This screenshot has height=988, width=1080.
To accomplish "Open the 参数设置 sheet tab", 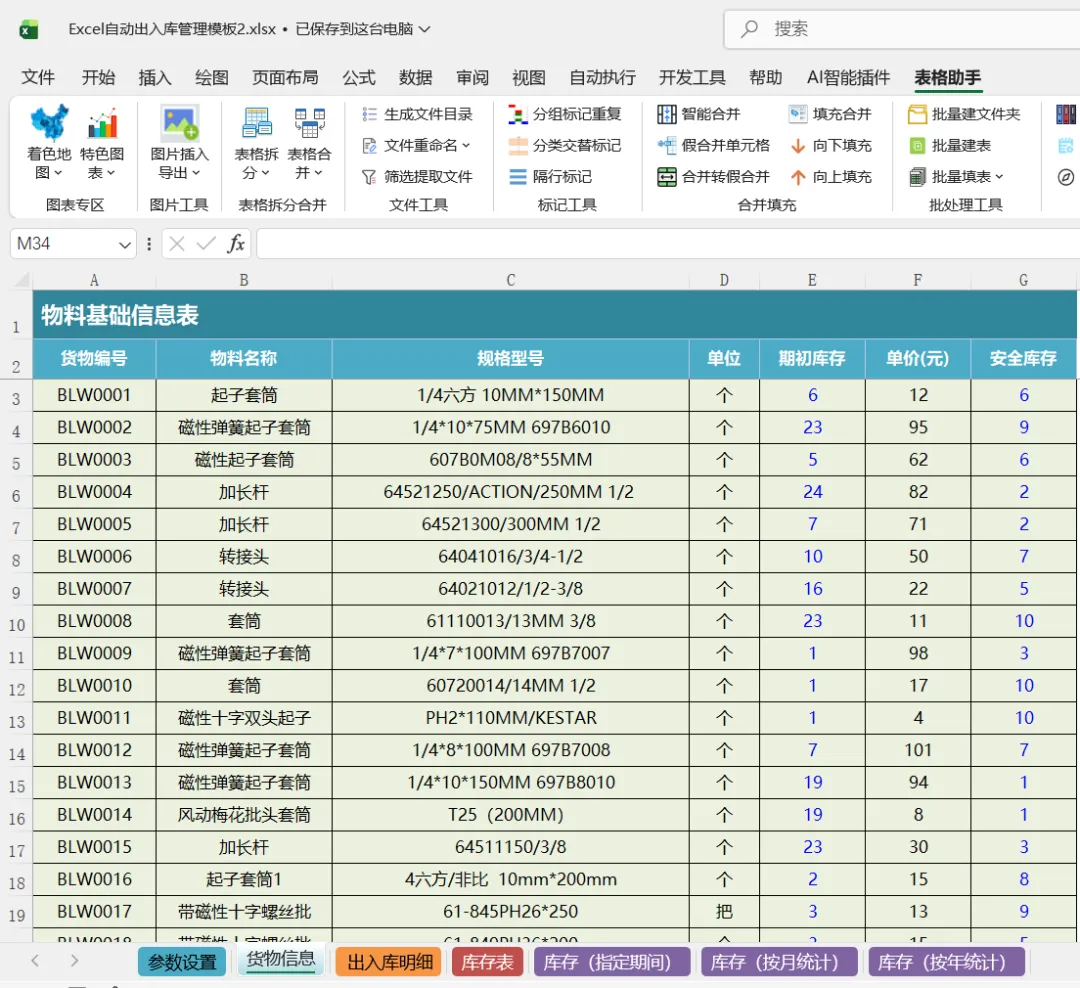I will click(182, 962).
